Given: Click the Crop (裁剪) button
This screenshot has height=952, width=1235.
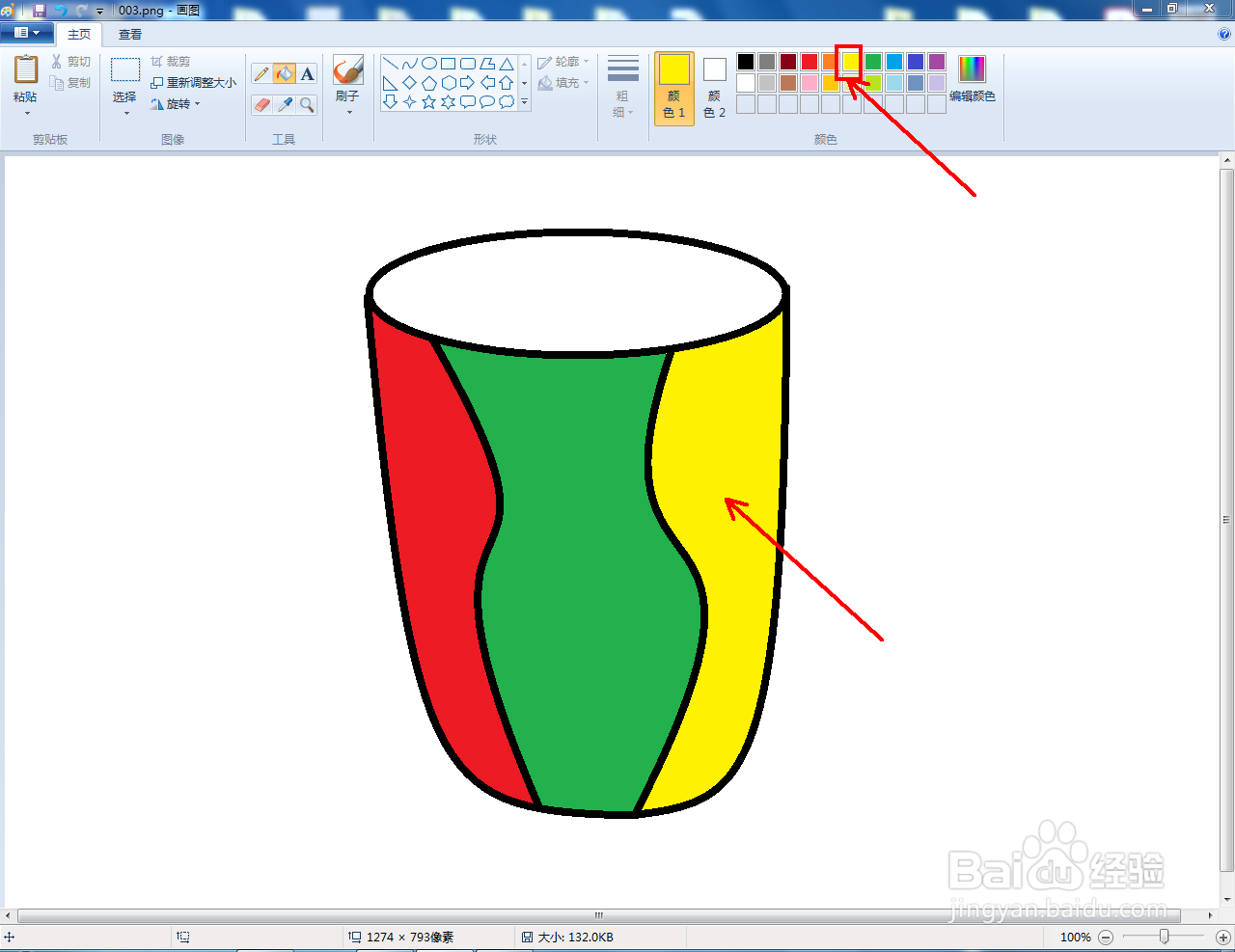Looking at the screenshot, I should click(171, 62).
